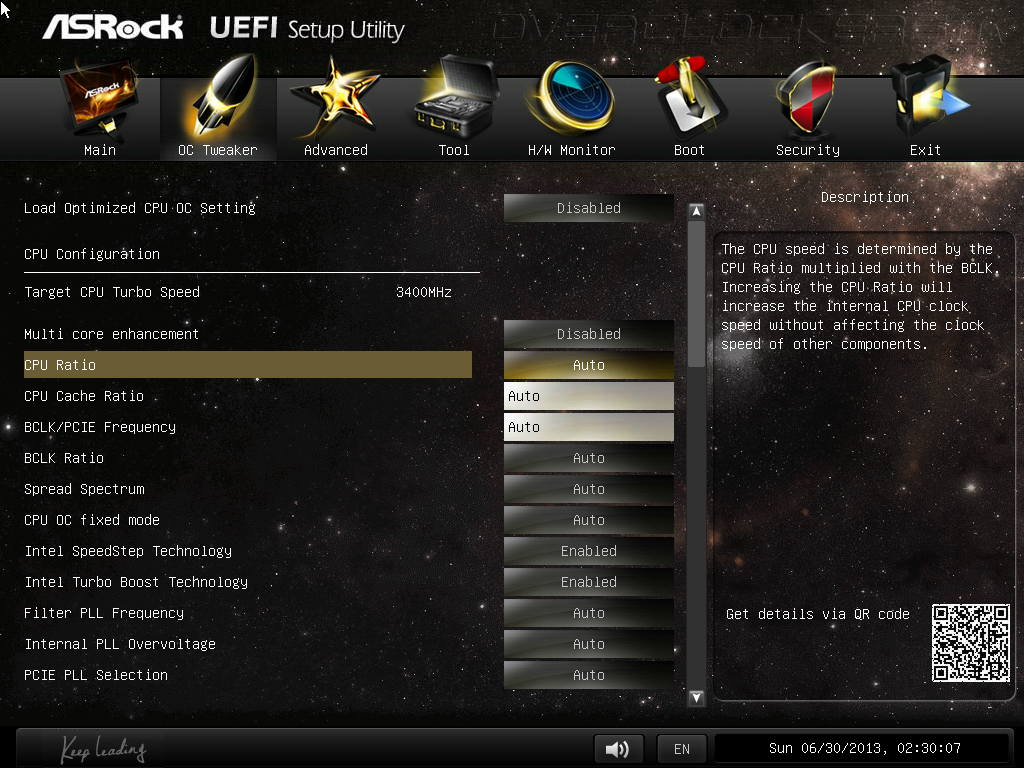This screenshot has width=1024, height=768.
Task: Toggle Multi core enhancement Disabled setting
Action: click(588, 334)
